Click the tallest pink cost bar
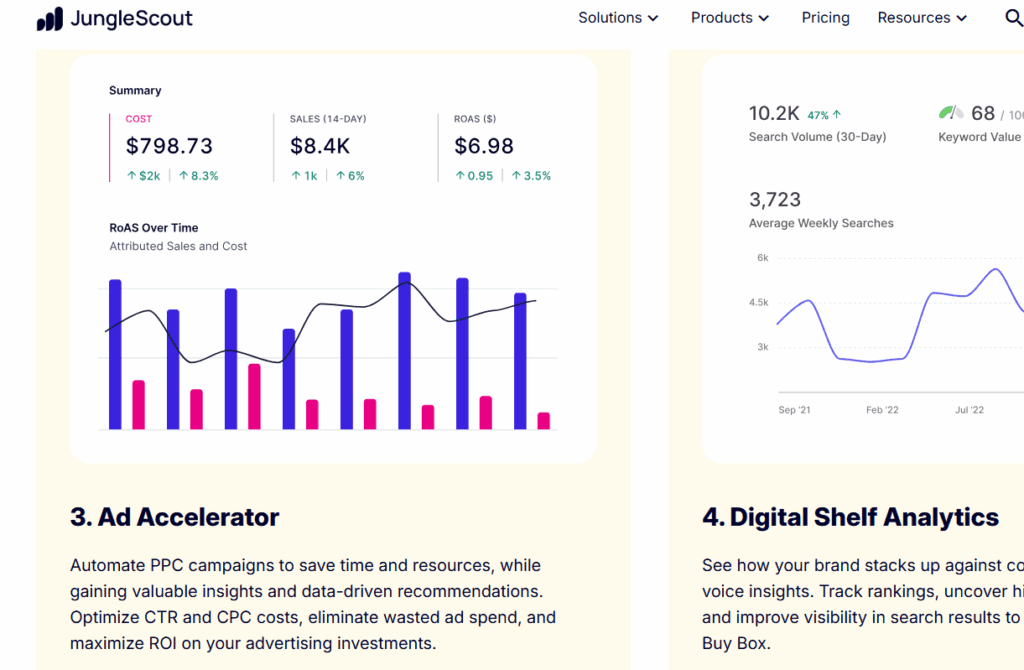Viewport: 1024px width, 670px height. click(x=254, y=396)
